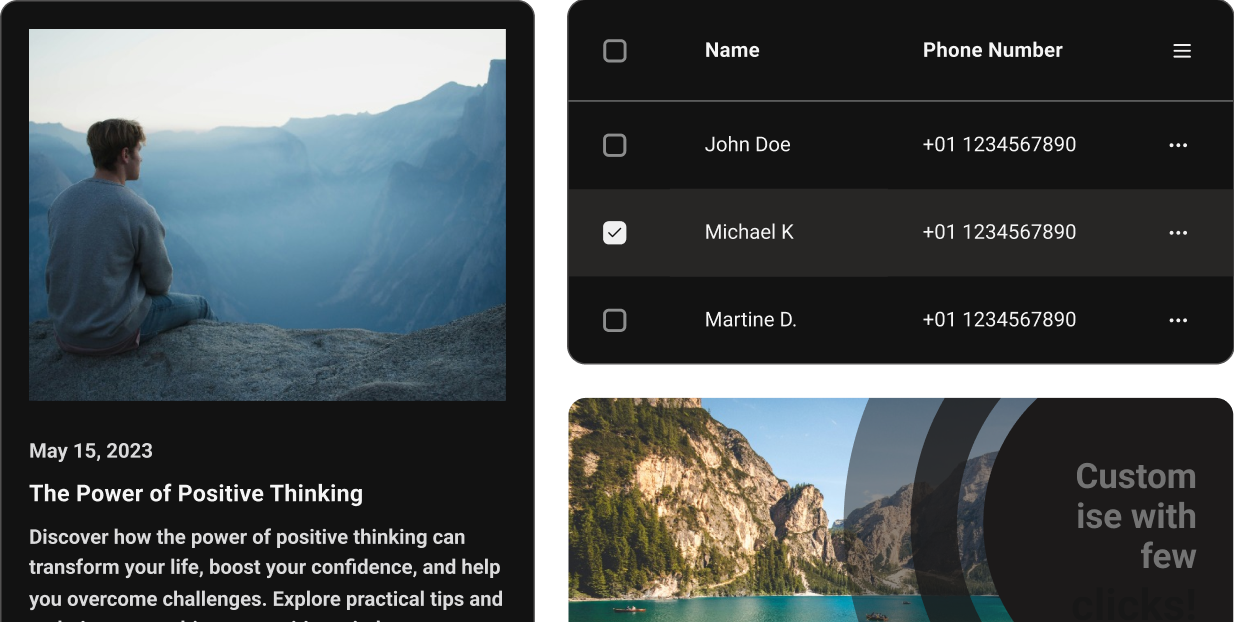Click the ellipsis icon on John Doe's row
The image size is (1234, 622).
pos(1178,144)
